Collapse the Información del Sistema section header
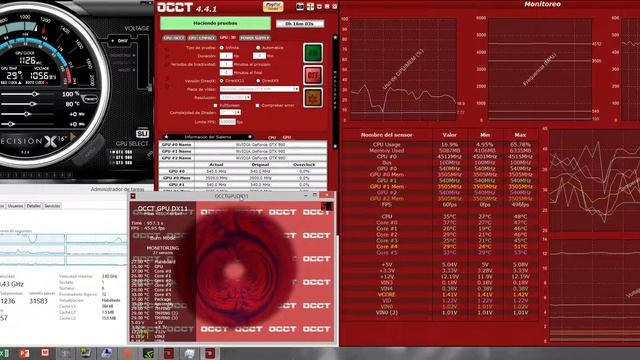This screenshot has width=640, height=360. (x=208, y=137)
